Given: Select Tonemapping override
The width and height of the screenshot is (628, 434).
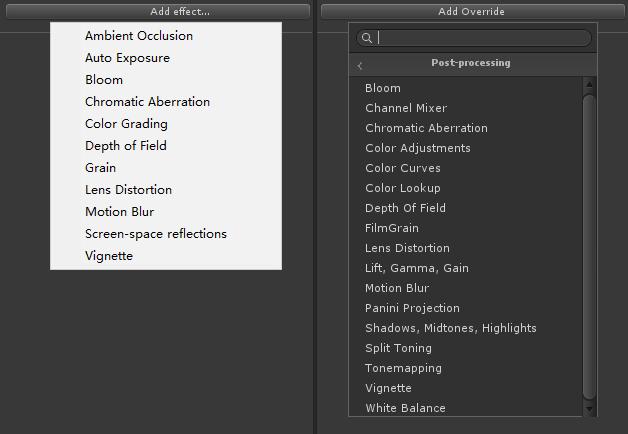Looking at the screenshot, I should click(403, 368).
